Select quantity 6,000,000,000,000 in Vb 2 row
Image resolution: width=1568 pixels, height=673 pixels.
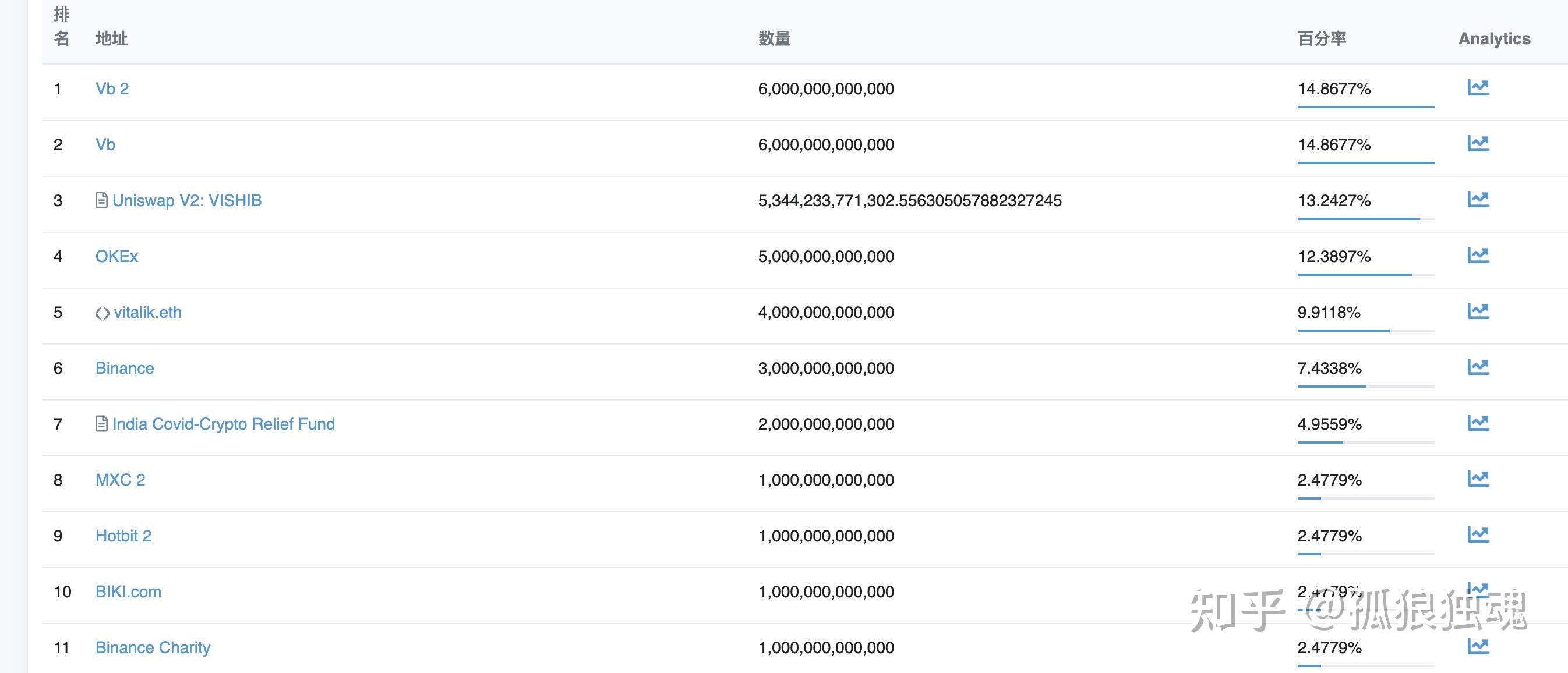[826, 90]
